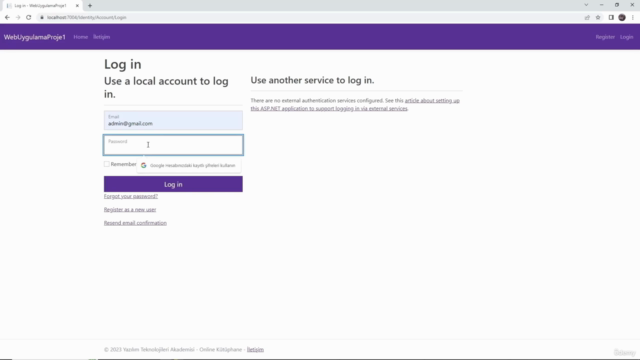Click the Email input field
Viewport: 640px width, 360px height.
coord(173,120)
